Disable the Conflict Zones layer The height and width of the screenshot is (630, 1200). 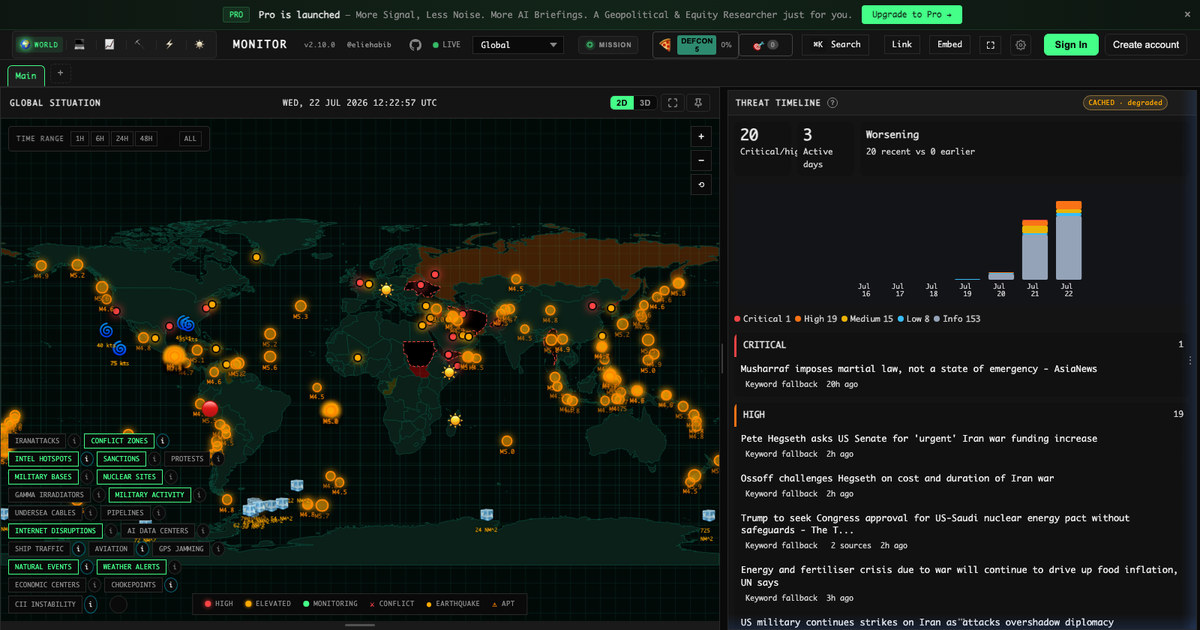119,441
